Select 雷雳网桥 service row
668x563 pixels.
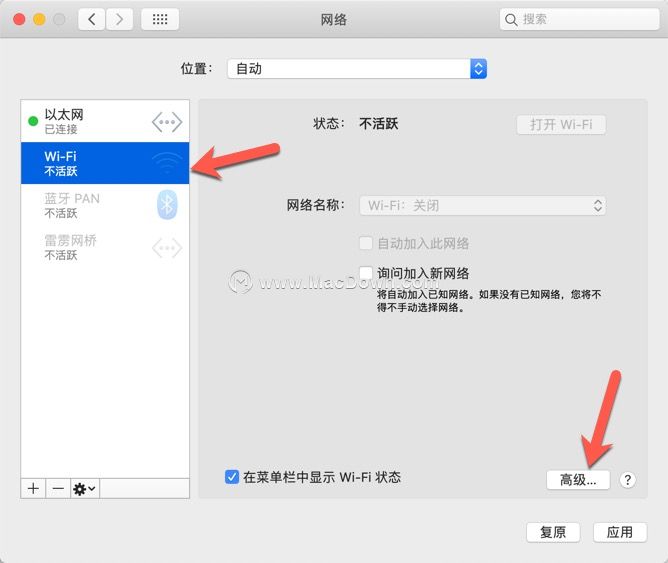(105, 247)
